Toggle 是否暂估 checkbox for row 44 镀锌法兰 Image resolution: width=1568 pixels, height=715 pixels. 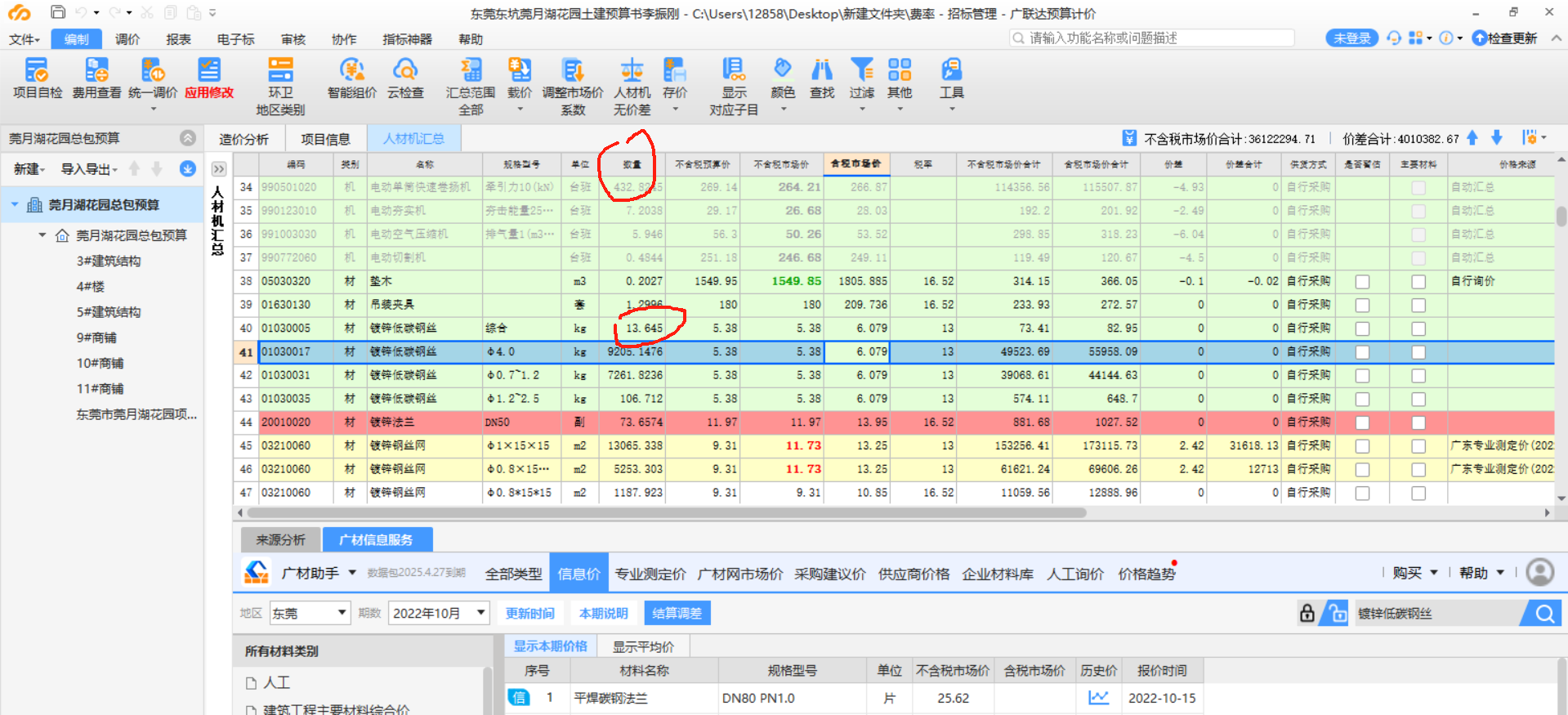point(1362,423)
